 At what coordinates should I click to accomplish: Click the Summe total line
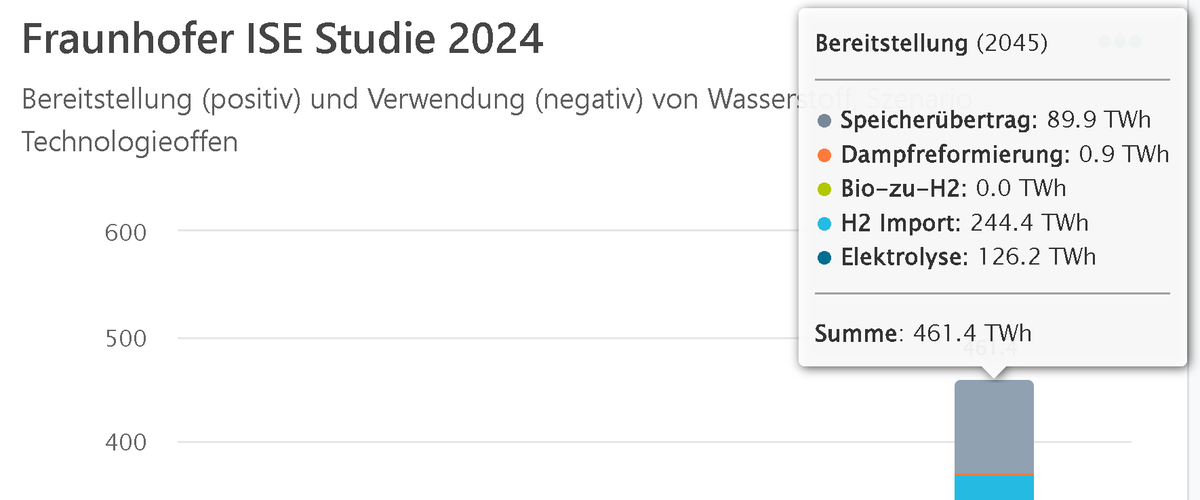point(923,334)
